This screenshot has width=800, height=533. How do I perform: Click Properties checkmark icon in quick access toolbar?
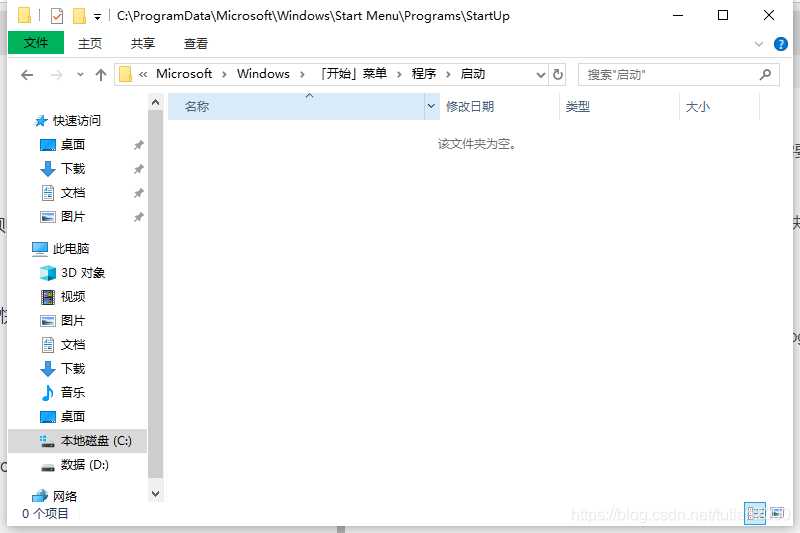point(57,16)
